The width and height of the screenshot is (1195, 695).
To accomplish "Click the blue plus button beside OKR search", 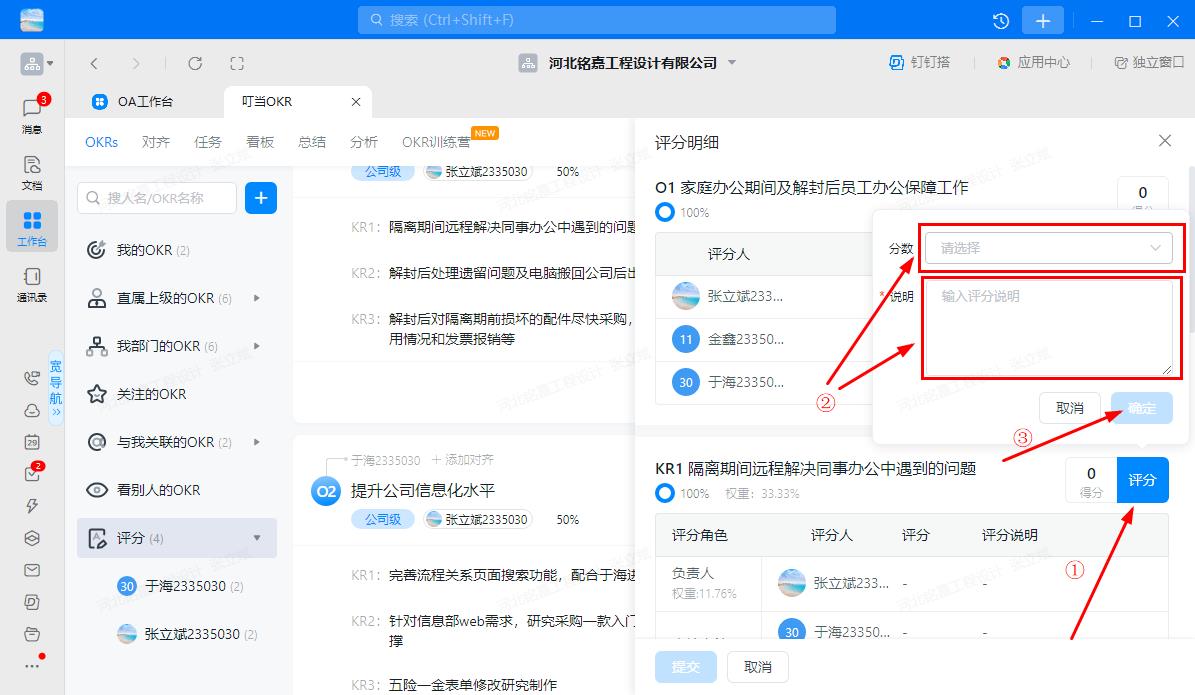I will click(261, 198).
